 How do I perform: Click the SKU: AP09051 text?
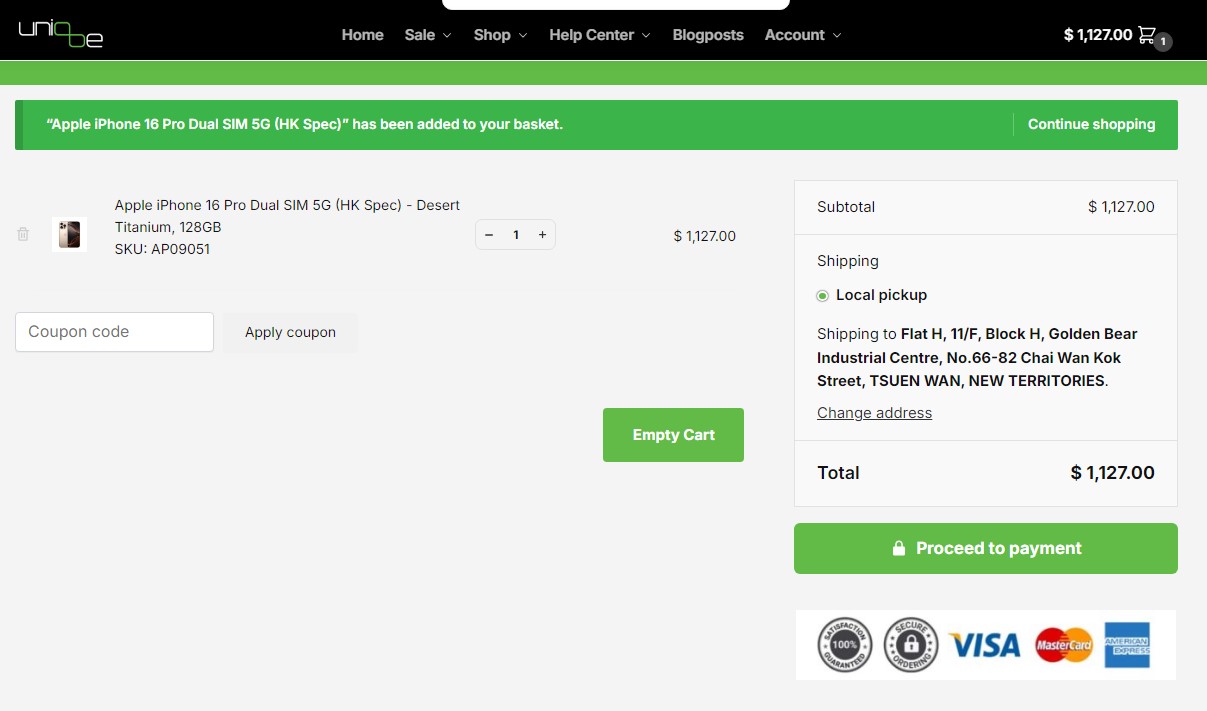pyautogui.click(x=162, y=249)
